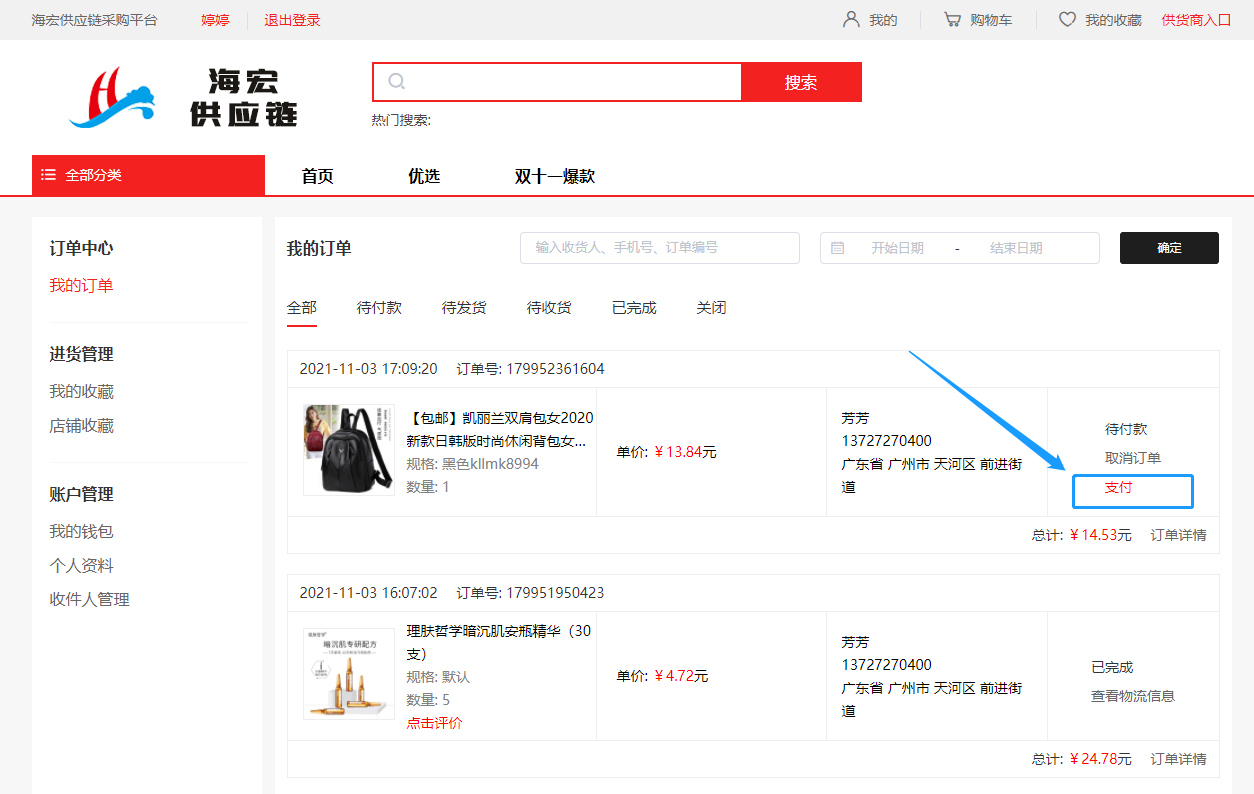Click the black 确定 button
Image resolution: width=1254 pixels, height=794 pixels.
click(1169, 248)
